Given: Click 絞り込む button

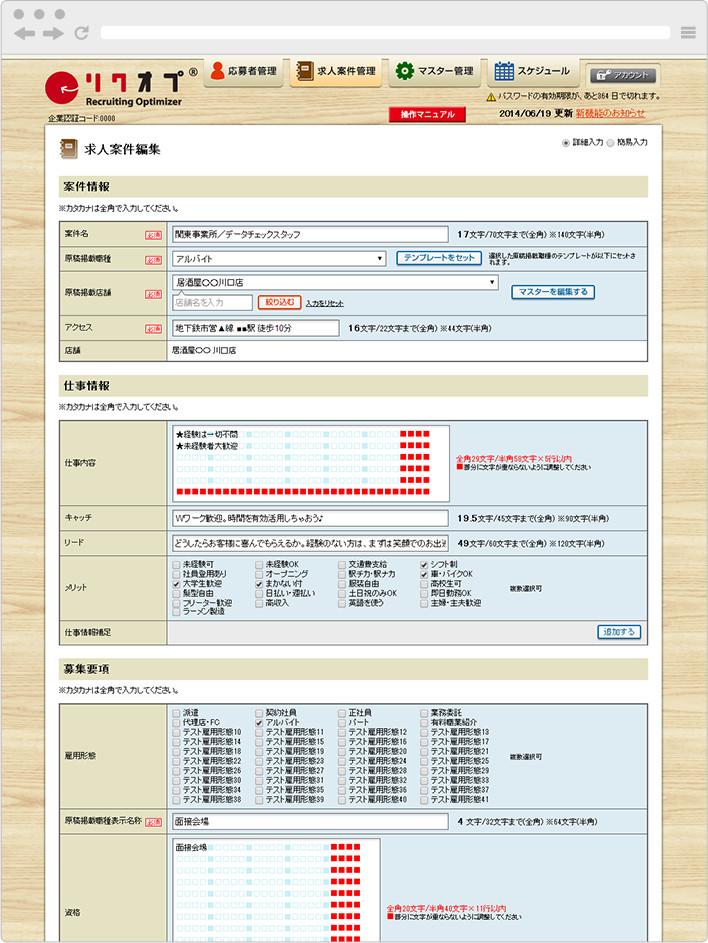Looking at the screenshot, I should 279,303.
